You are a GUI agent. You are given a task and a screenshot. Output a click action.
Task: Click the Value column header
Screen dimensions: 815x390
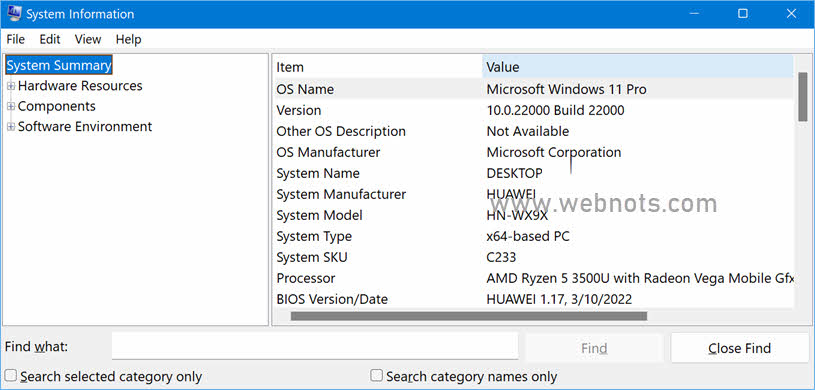click(x=638, y=67)
